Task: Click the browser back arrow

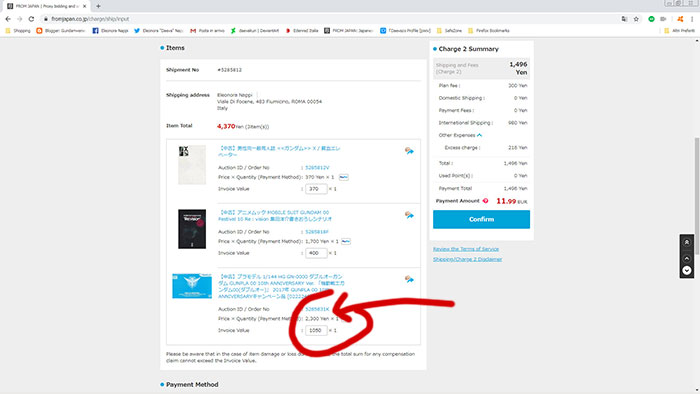Action: point(8,19)
